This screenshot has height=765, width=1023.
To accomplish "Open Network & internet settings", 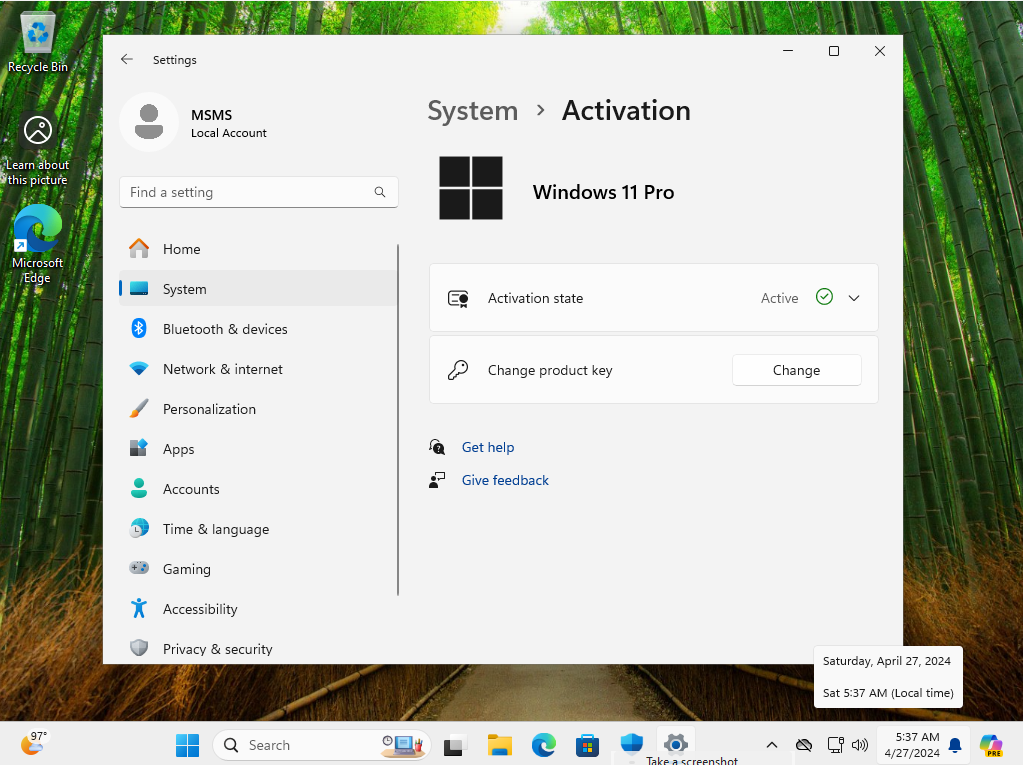I will pyautogui.click(x=222, y=369).
